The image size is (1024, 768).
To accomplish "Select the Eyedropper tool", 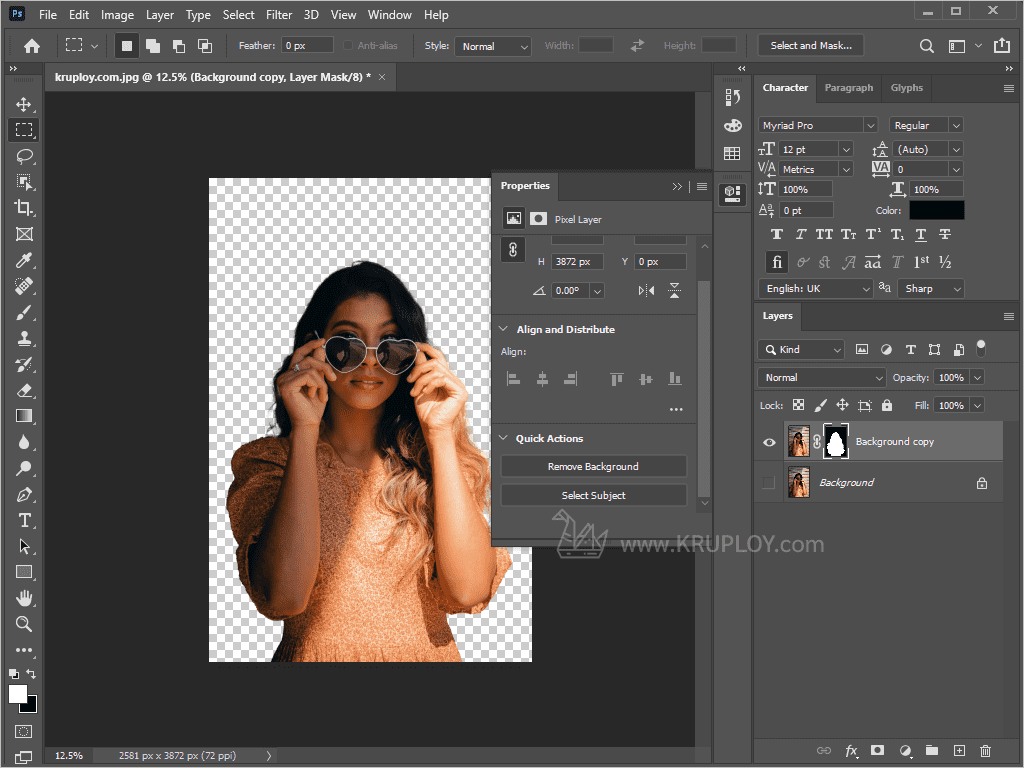I will (x=24, y=260).
